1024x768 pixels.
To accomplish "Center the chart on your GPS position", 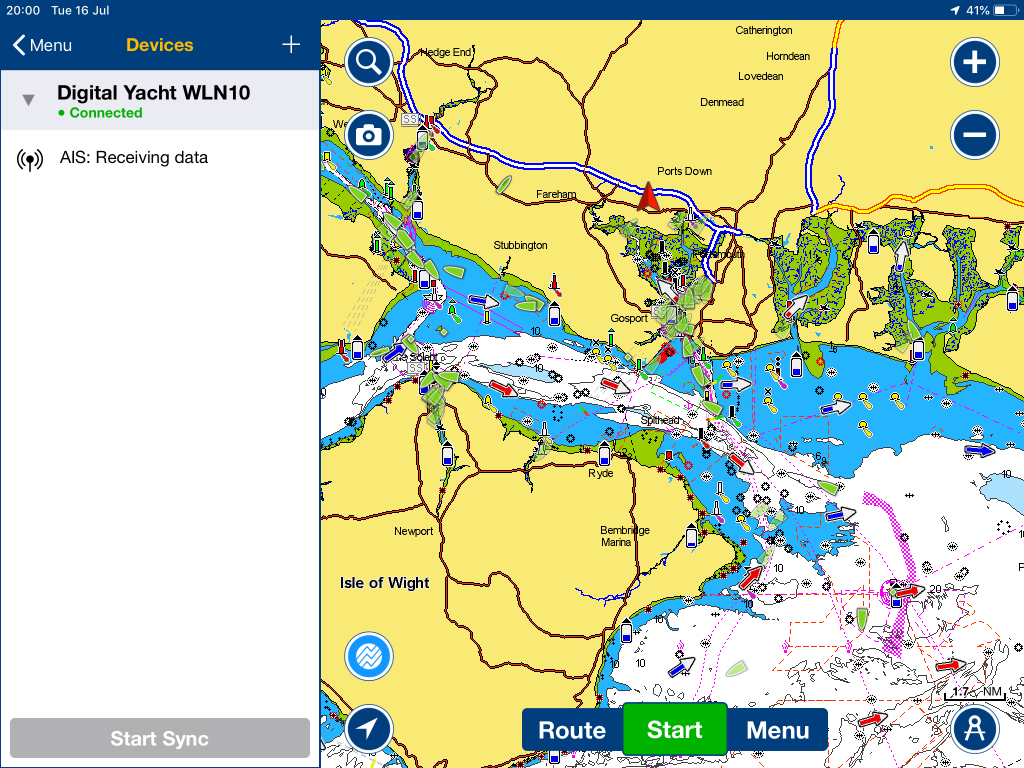I will pos(368,728).
